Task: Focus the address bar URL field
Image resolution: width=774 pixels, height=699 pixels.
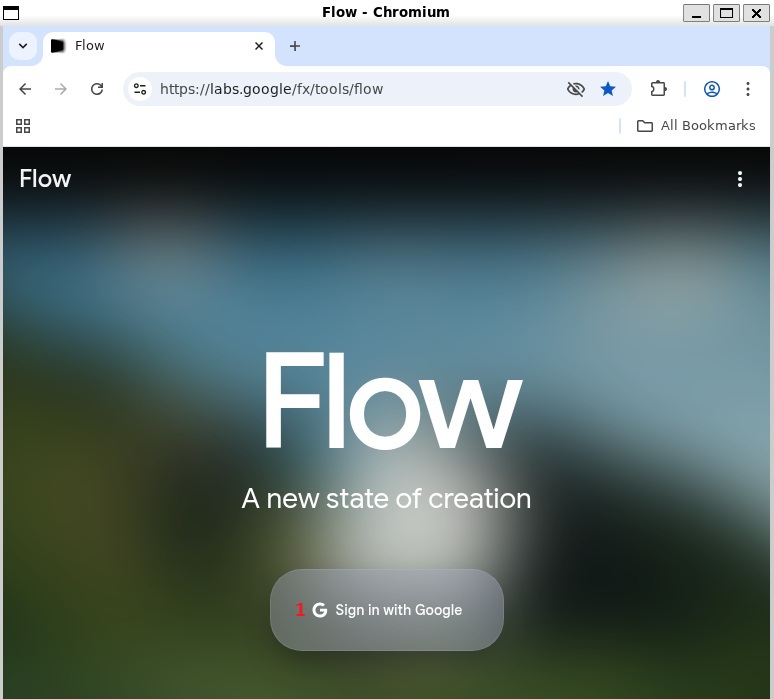Action: 350,89
